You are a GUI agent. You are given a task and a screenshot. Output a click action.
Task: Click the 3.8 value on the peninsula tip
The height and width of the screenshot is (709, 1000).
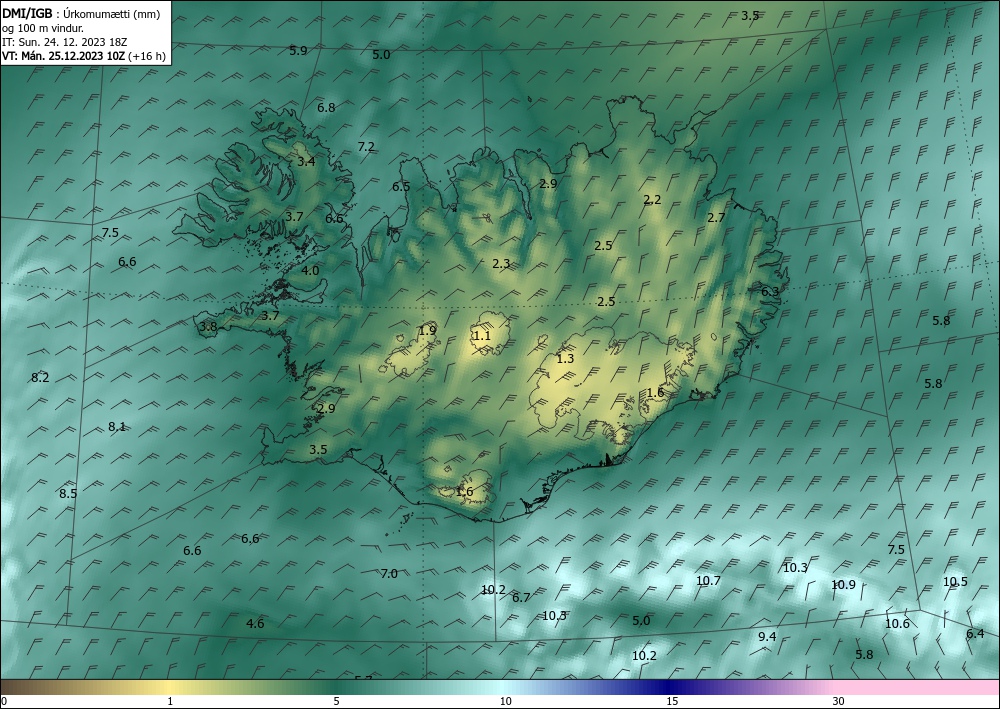[209, 328]
